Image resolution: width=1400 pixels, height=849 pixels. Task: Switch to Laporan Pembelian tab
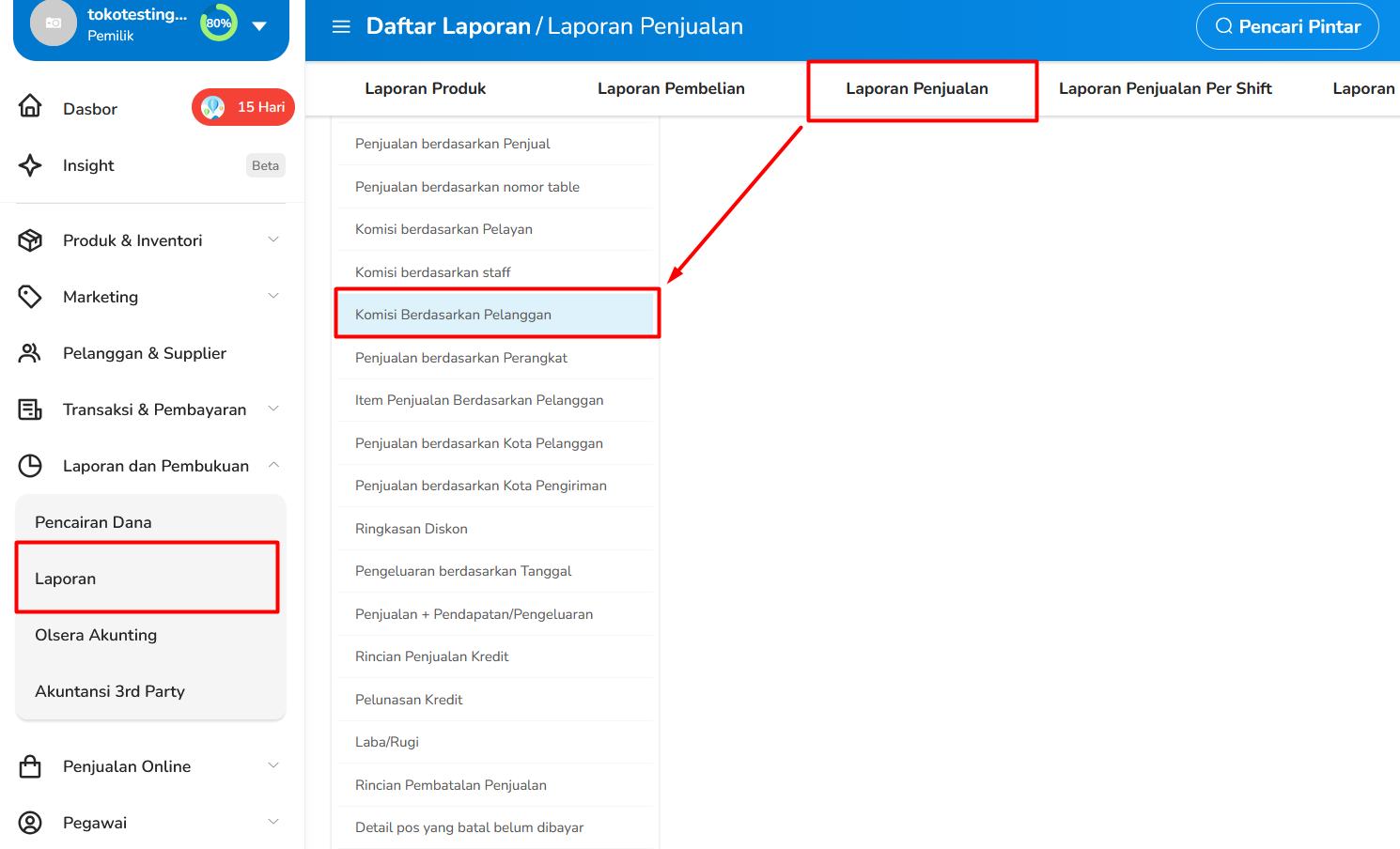click(x=671, y=88)
